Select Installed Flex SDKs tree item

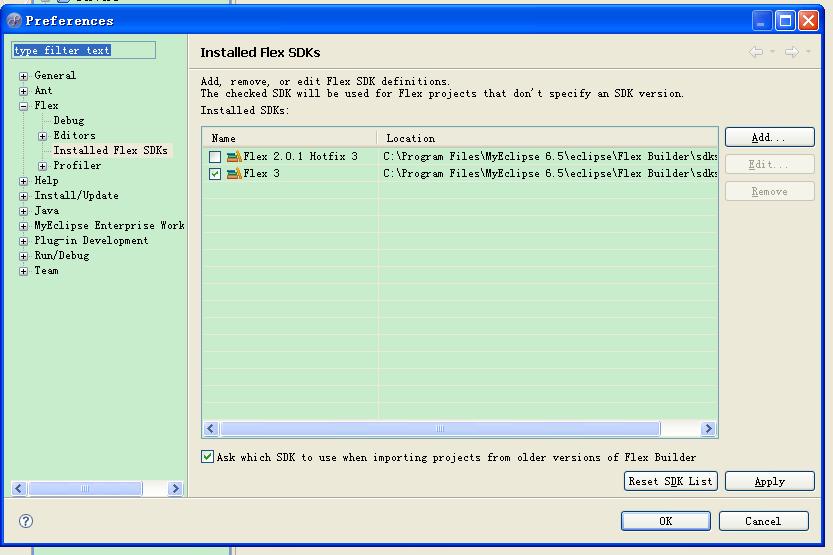110,150
